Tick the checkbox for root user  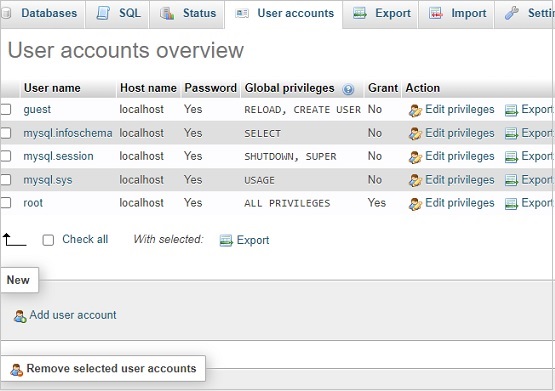6,203
